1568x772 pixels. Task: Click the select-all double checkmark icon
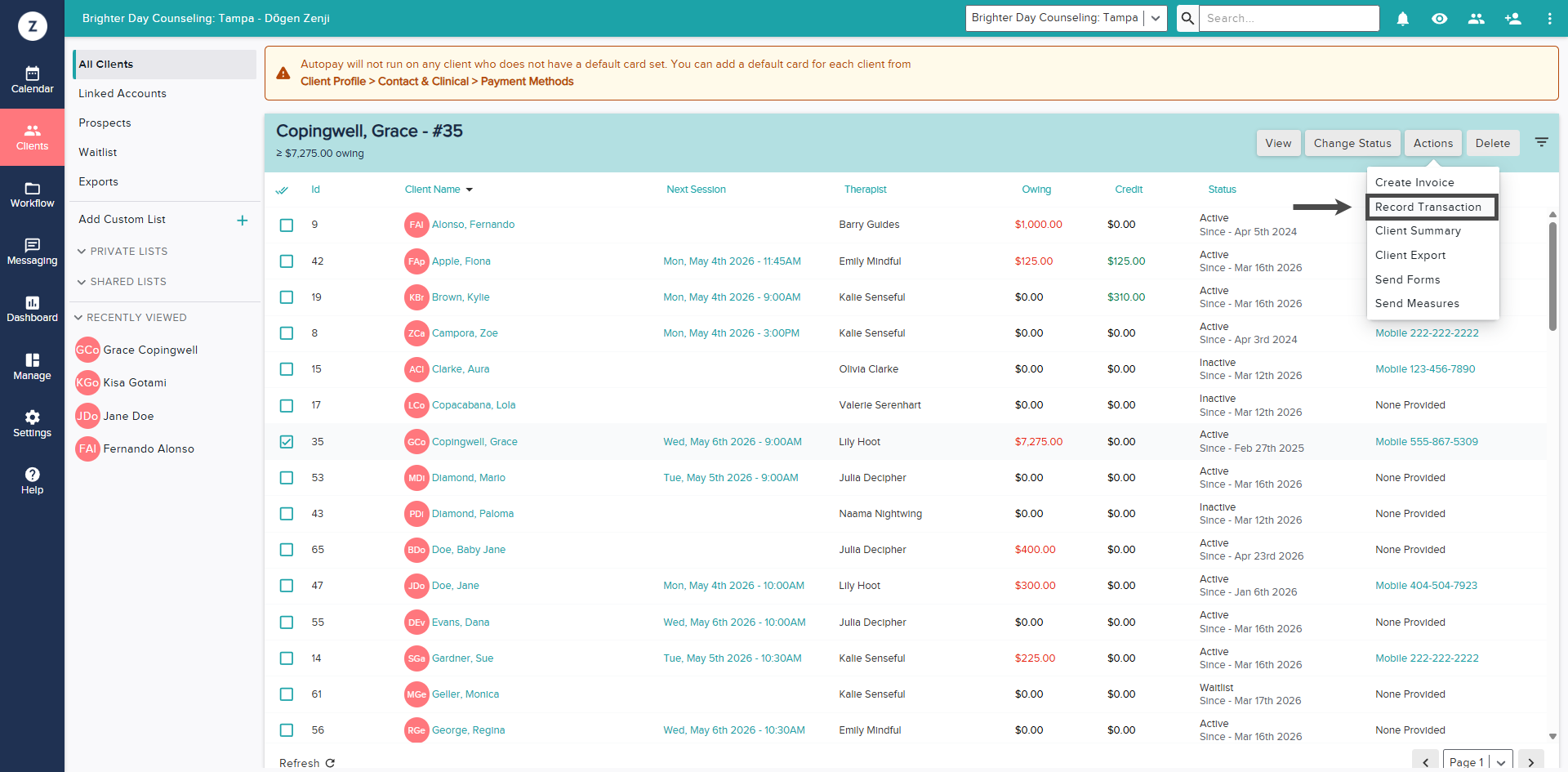[x=282, y=190]
